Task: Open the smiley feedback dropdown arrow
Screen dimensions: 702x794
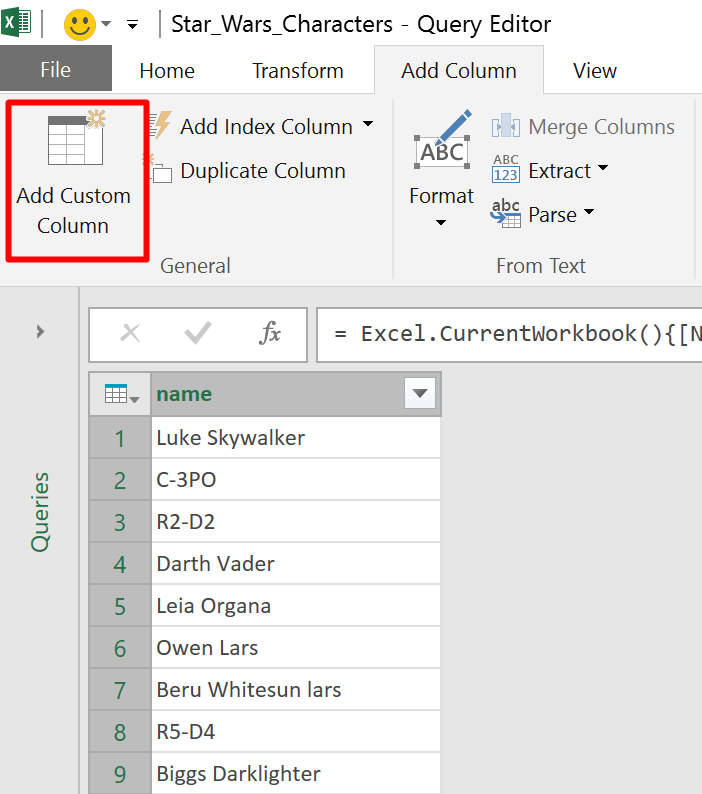Action: click(106, 24)
